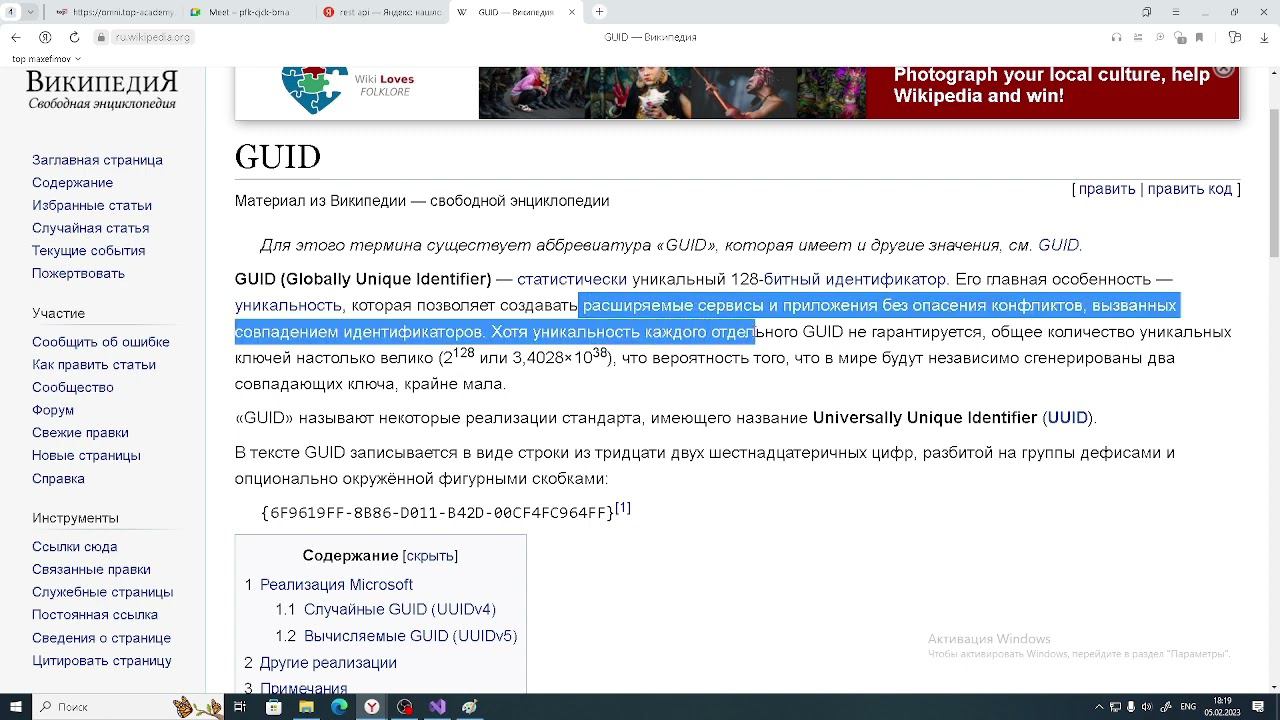1280x720 pixels.
Task: Open Visual Studio from the taskbar
Action: 437,707
